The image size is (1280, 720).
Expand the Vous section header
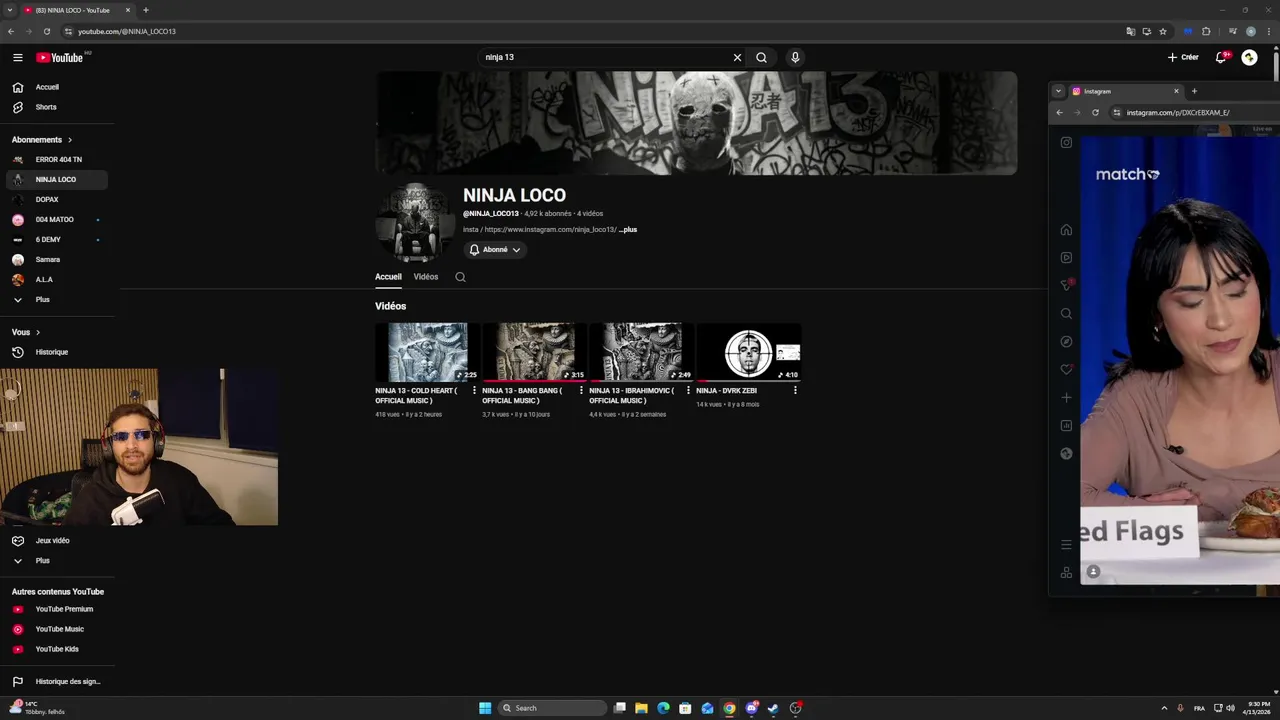pyautogui.click(x=26, y=332)
